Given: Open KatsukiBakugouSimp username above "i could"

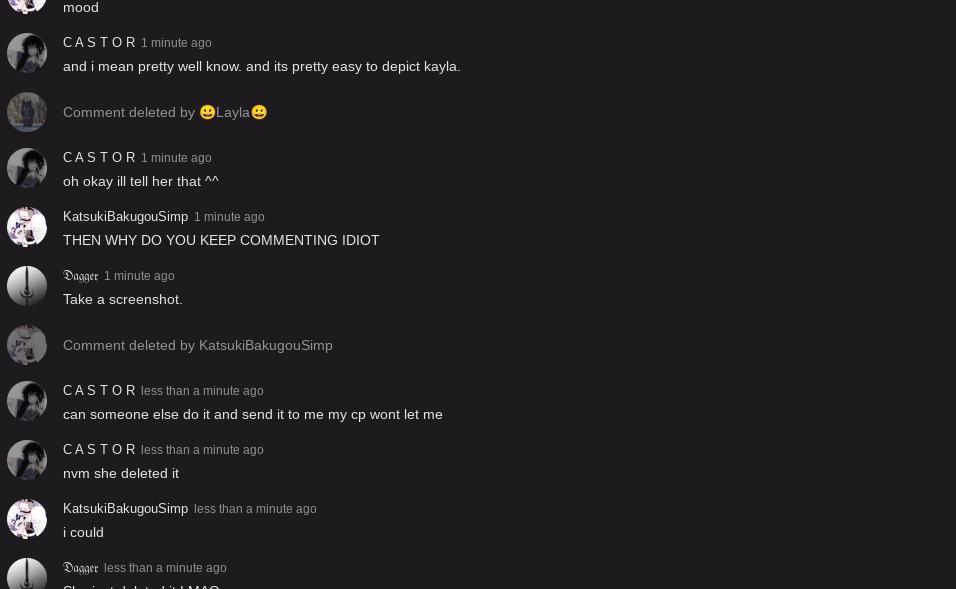Looking at the screenshot, I should tap(125, 509).
